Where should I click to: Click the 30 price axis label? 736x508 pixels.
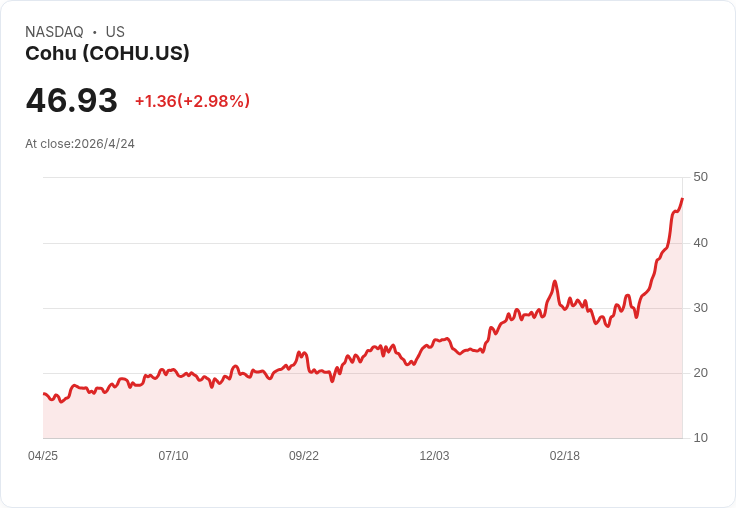(700, 307)
